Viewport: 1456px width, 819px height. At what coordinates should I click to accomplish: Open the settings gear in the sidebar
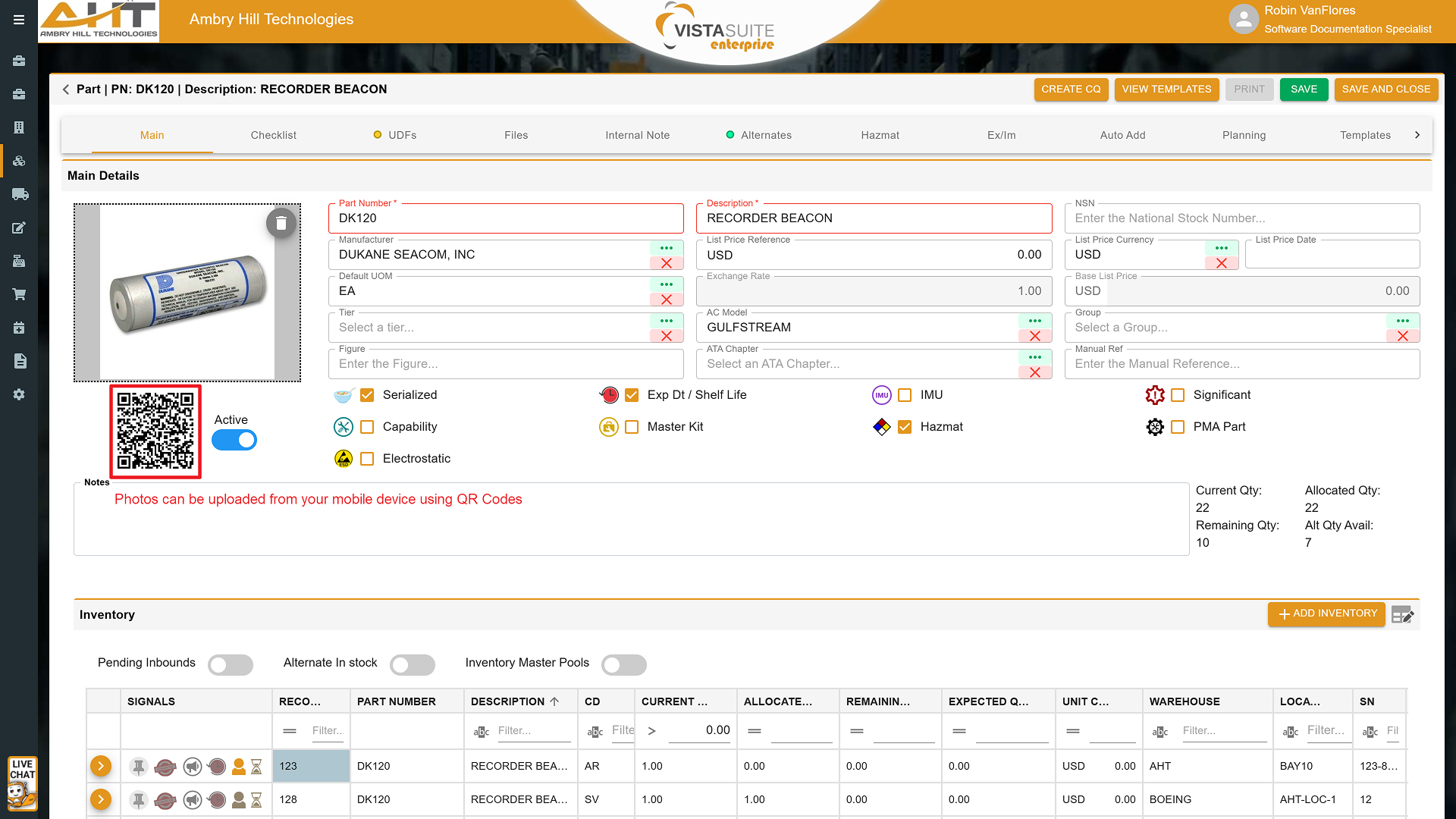(x=19, y=394)
